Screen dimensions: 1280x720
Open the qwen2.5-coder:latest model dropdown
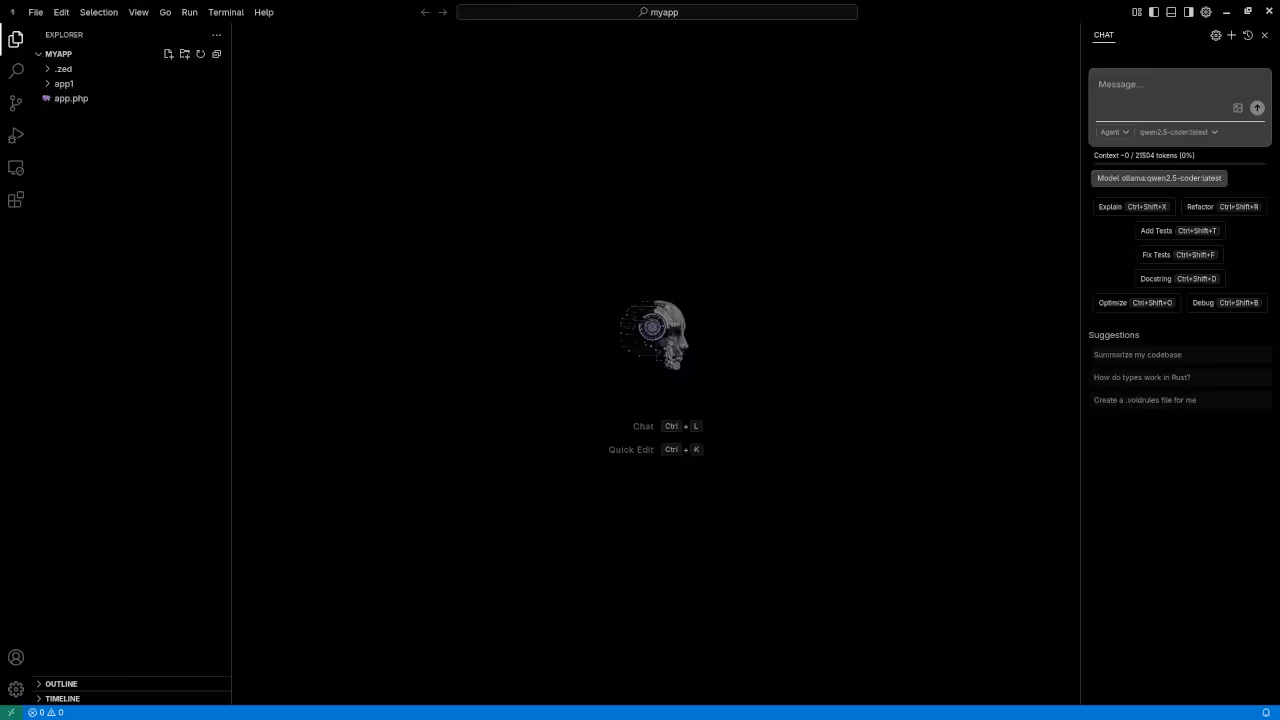coord(1178,132)
